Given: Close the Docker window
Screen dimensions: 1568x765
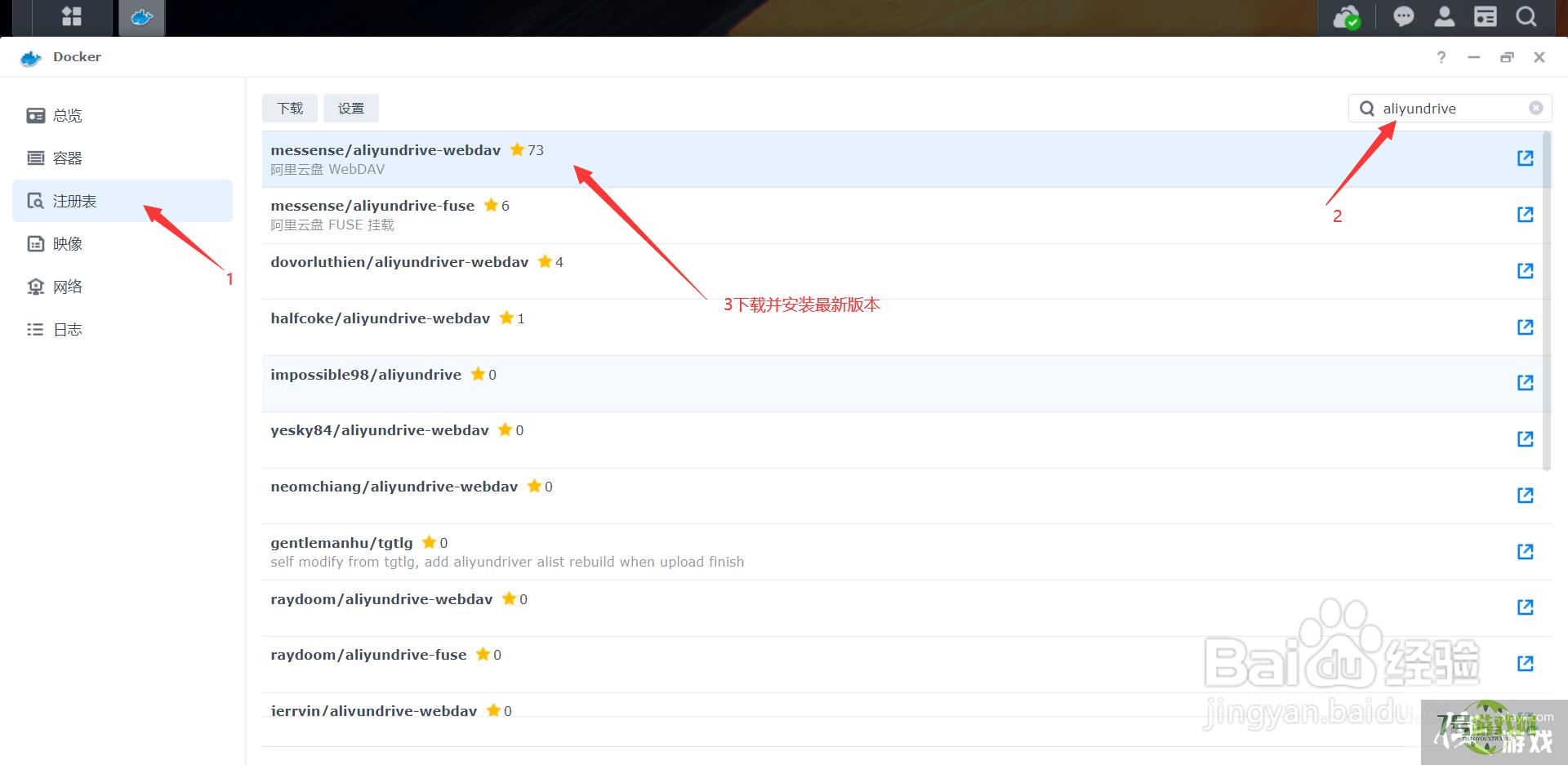Looking at the screenshot, I should [x=1539, y=57].
